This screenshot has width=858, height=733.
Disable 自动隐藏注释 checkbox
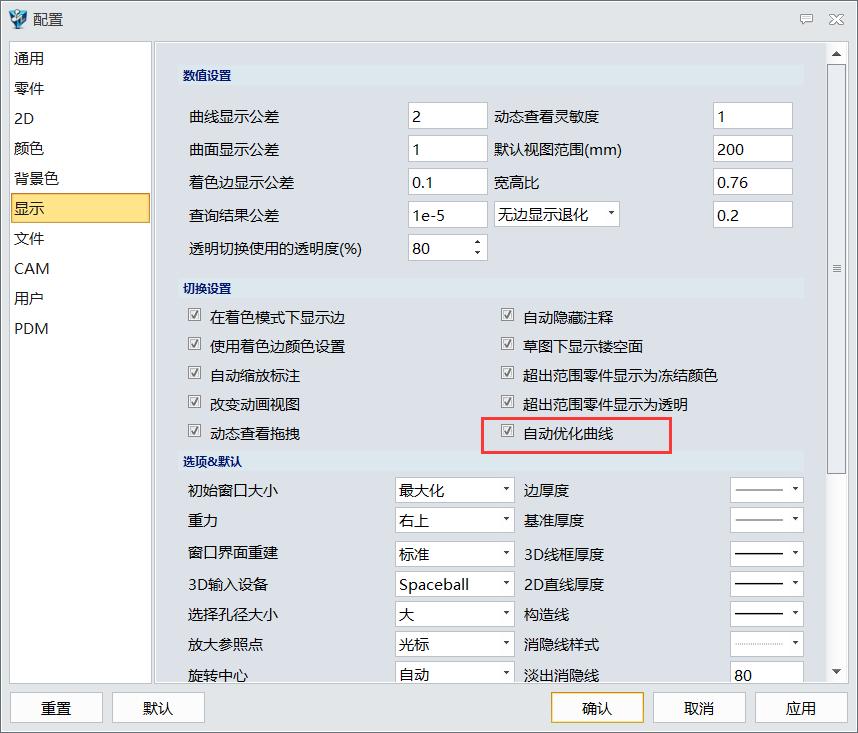[x=507, y=314]
